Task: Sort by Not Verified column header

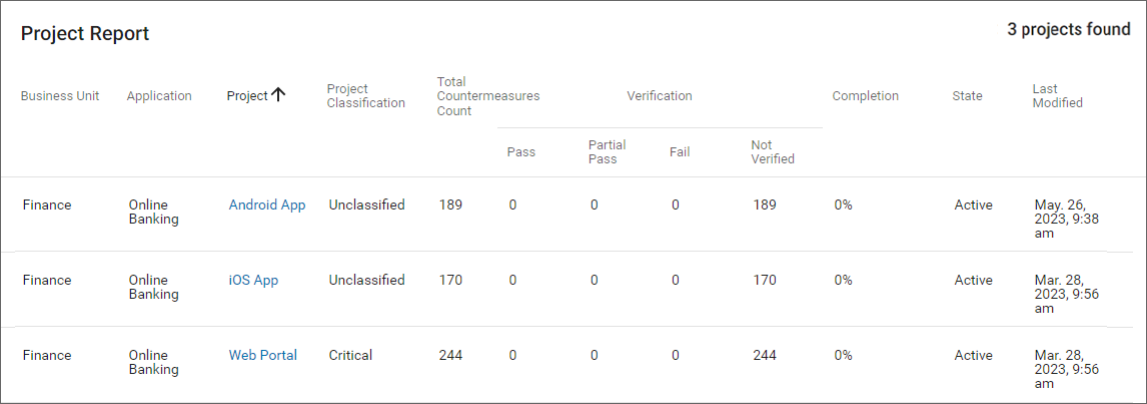Action: 772,152
